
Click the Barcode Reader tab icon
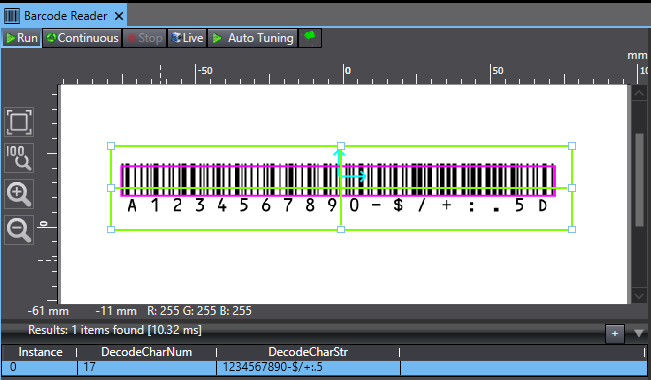click(x=12, y=16)
